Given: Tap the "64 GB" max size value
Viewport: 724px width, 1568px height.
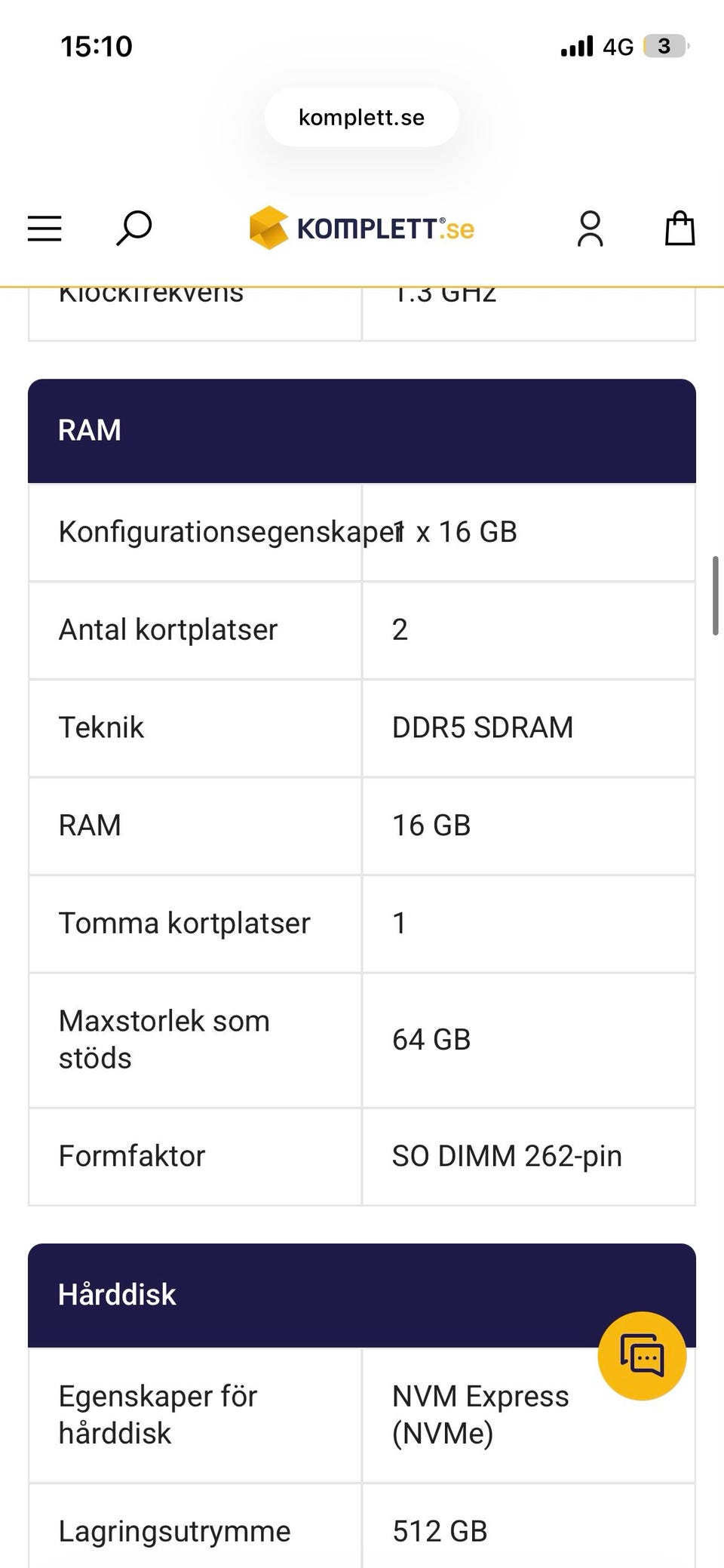Looking at the screenshot, I should (x=431, y=1040).
